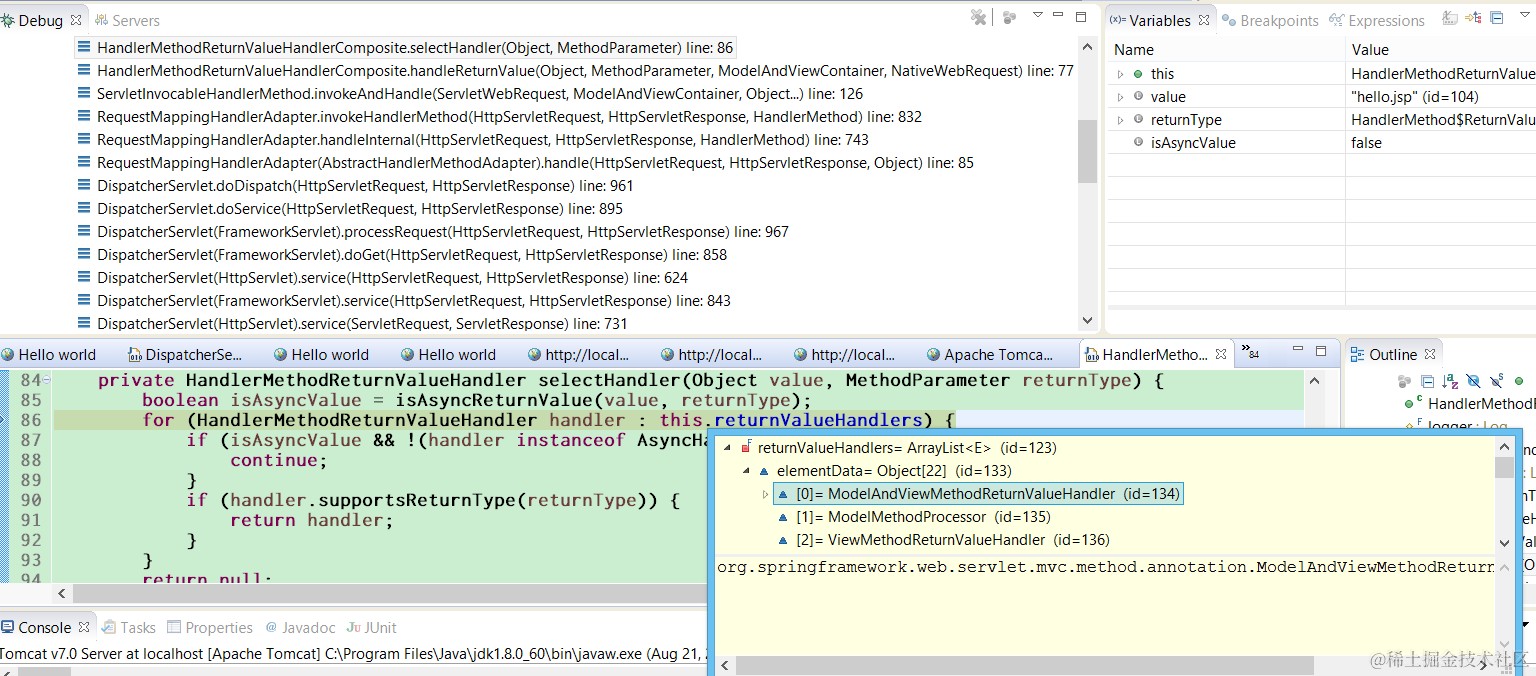Select stack frame HttpServlet service line: 624

(382, 278)
